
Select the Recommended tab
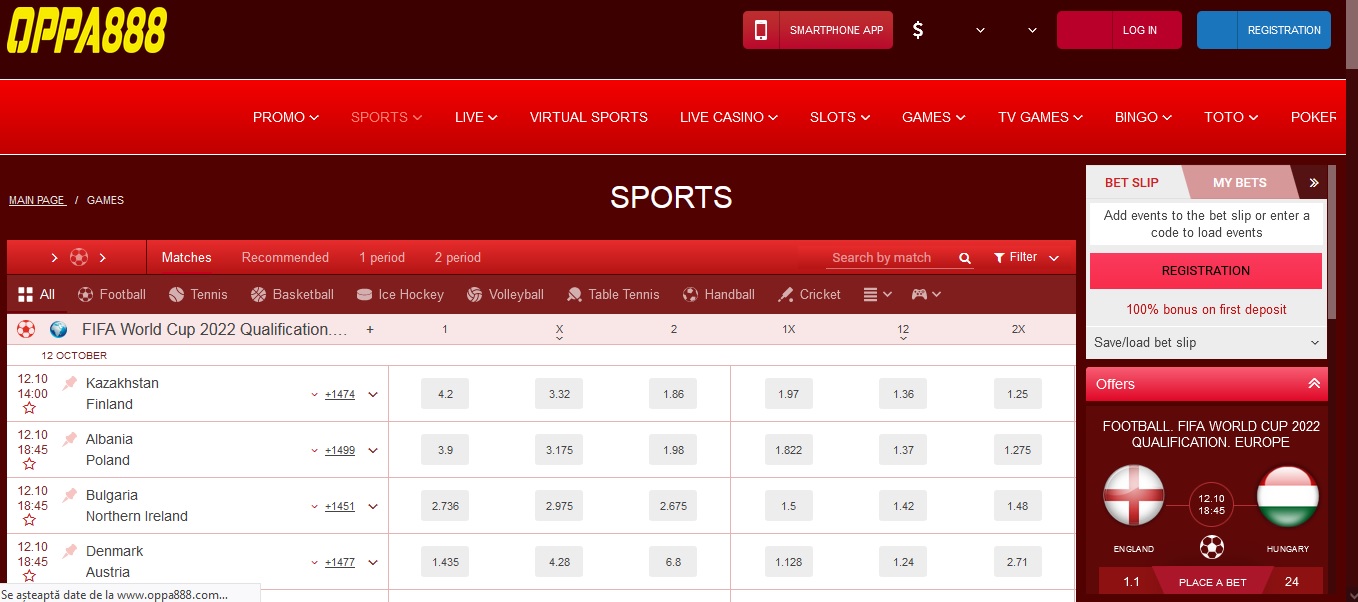coord(285,257)
